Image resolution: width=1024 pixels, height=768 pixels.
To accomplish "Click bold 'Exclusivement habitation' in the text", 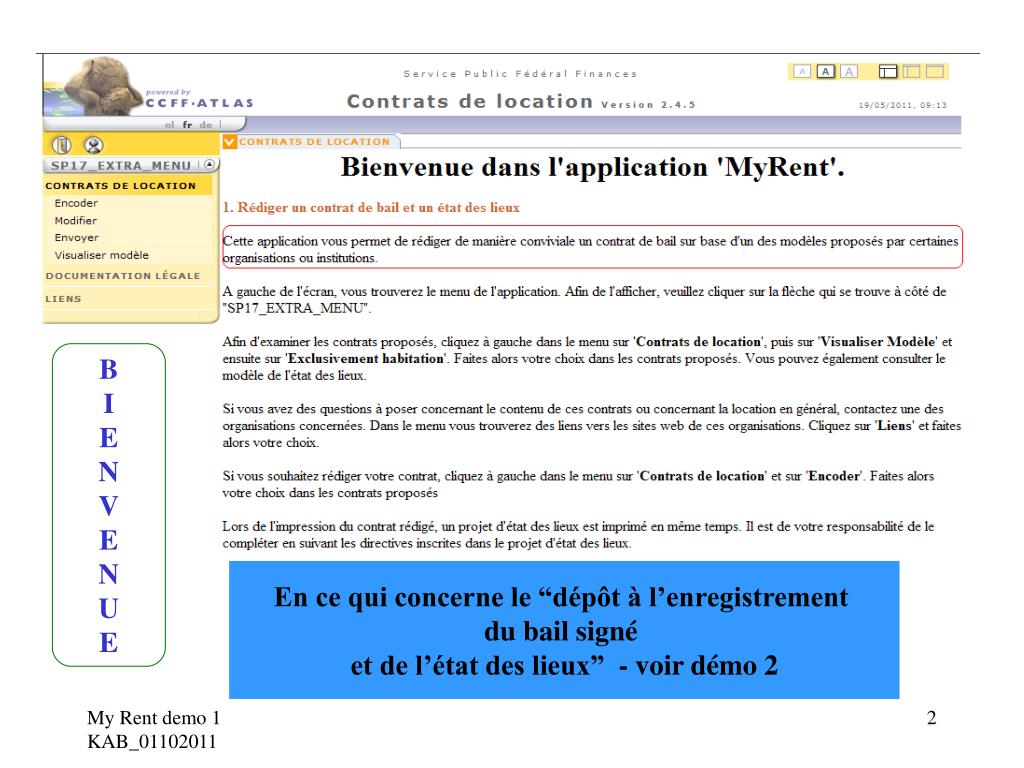I will (x=366, y=359).
